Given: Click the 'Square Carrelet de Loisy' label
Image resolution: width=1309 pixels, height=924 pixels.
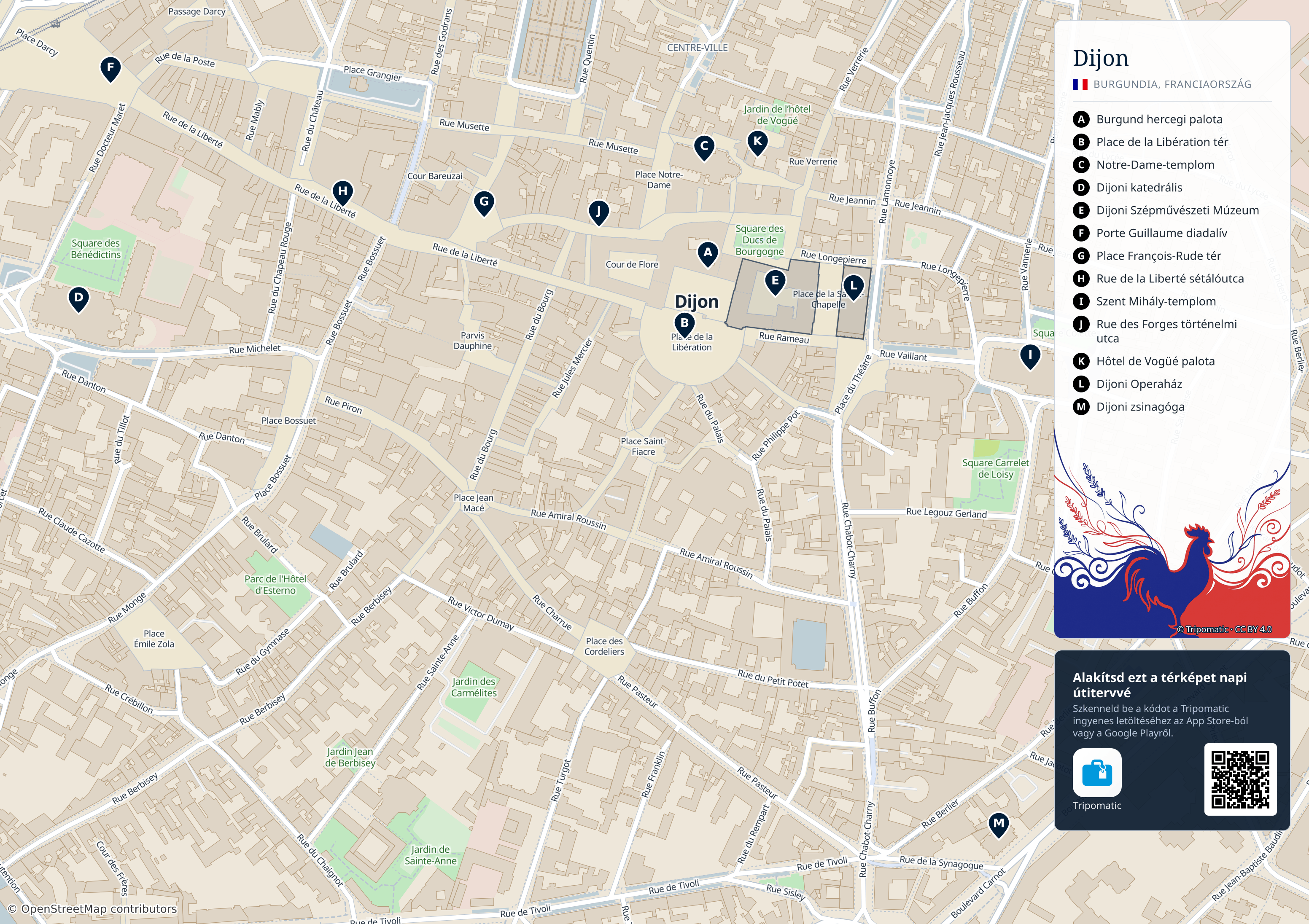Looking at the screenshot, I should point(995,469).
